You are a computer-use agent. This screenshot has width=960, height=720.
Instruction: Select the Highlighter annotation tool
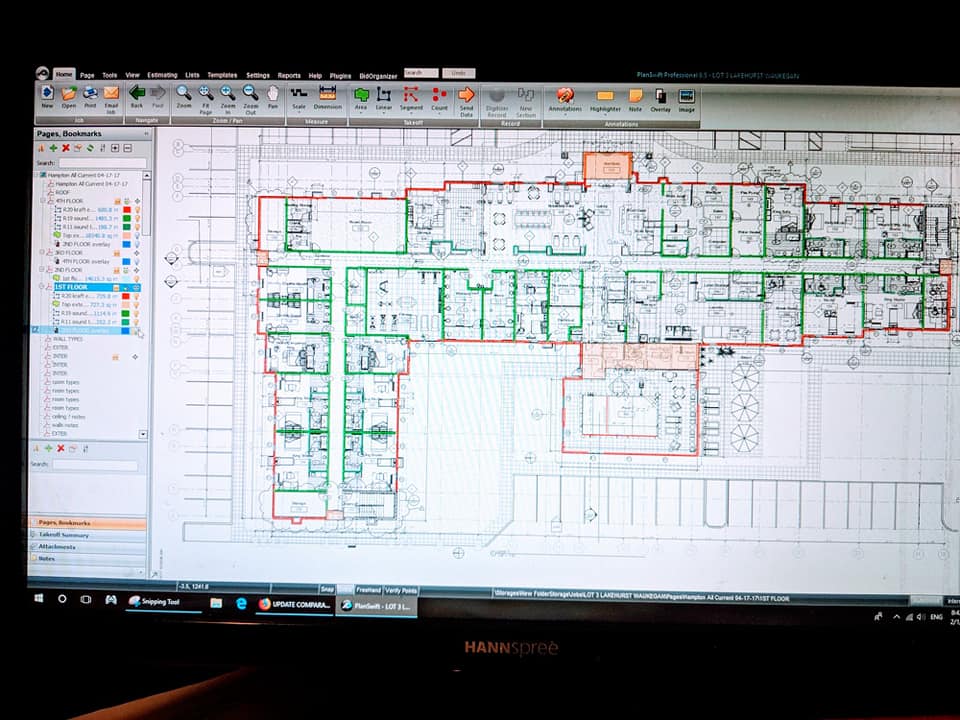(x=605, y=96)
